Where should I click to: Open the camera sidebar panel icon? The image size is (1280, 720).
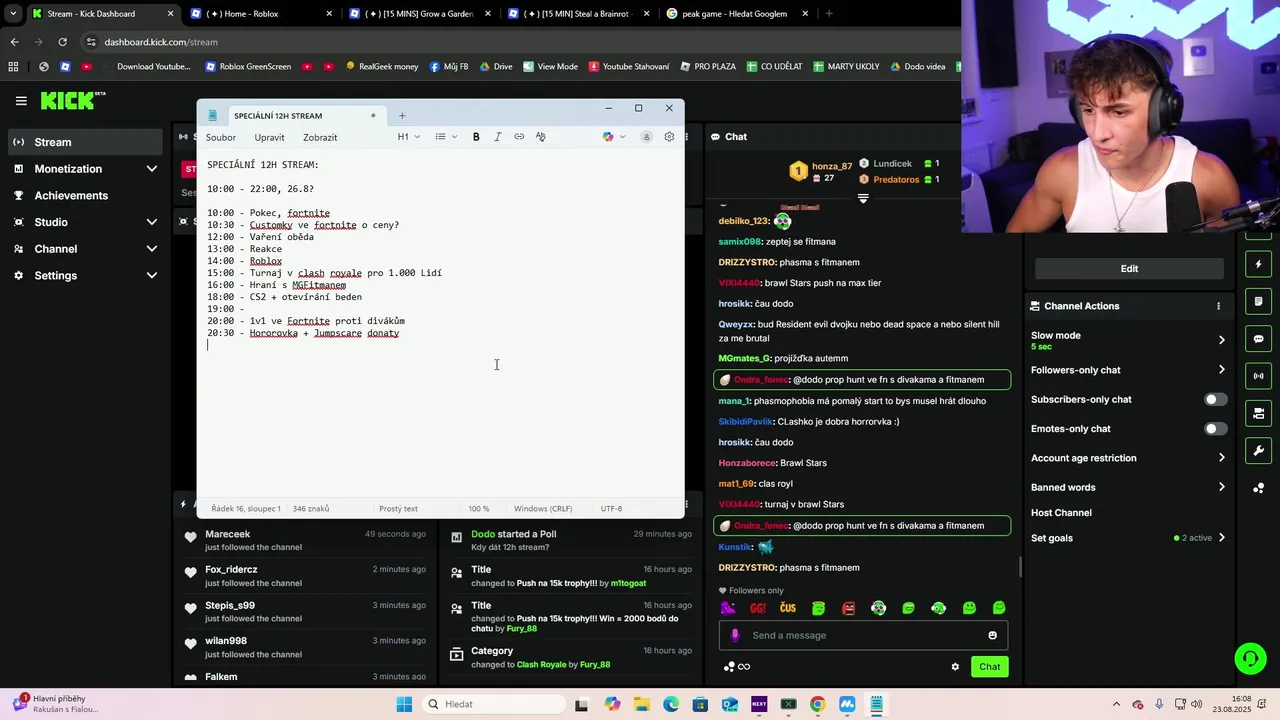(1259, 413)
